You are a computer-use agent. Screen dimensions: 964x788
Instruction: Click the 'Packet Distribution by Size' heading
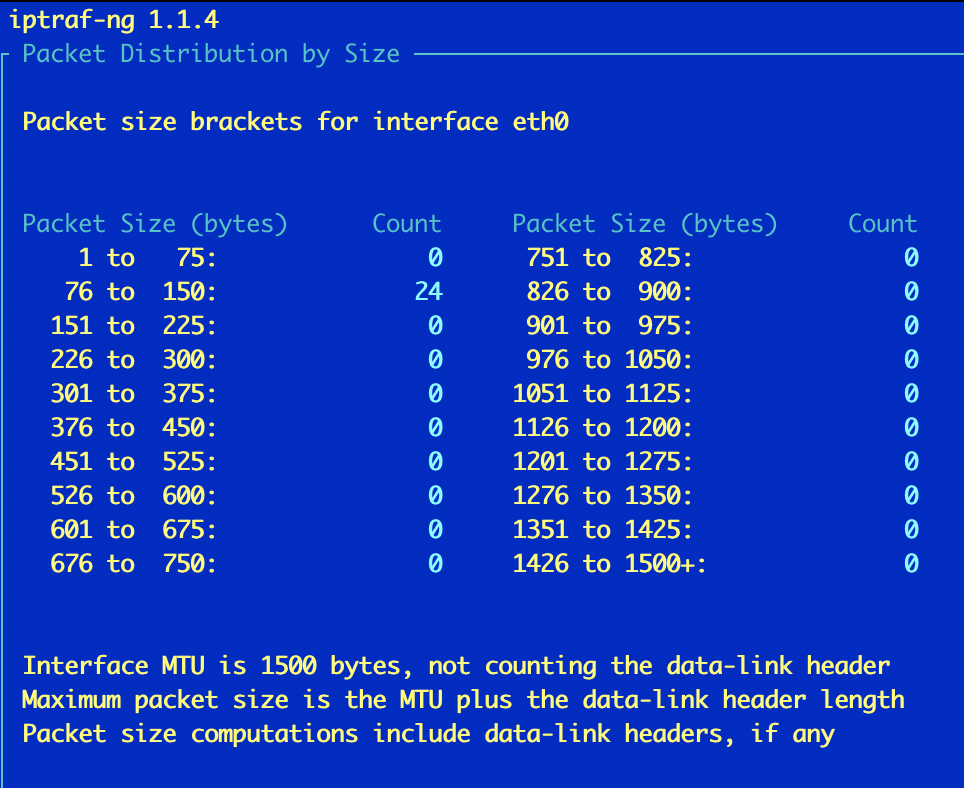click(x=211, y=54)
